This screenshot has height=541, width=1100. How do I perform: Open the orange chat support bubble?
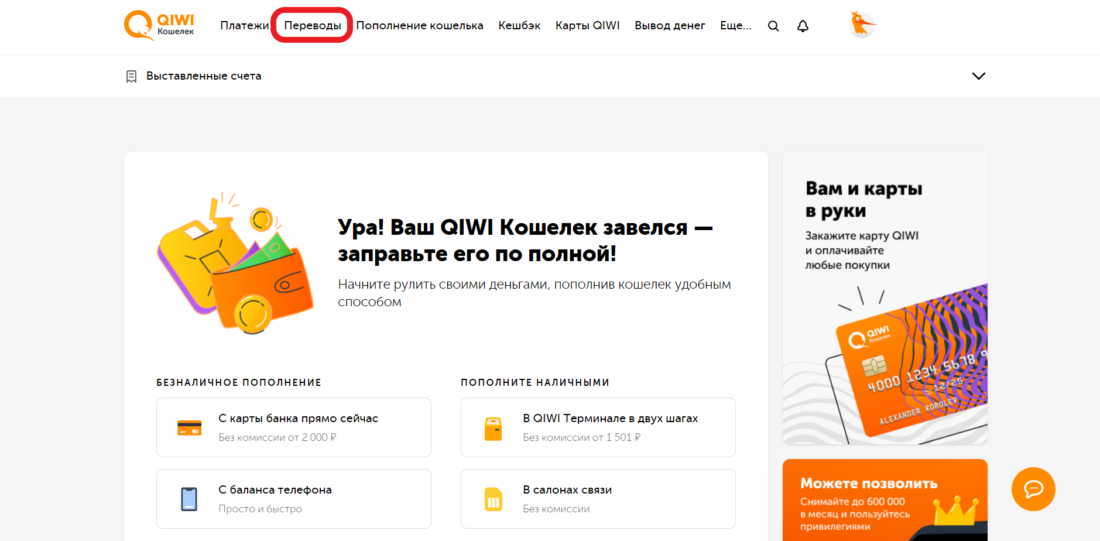[1033, 489]
